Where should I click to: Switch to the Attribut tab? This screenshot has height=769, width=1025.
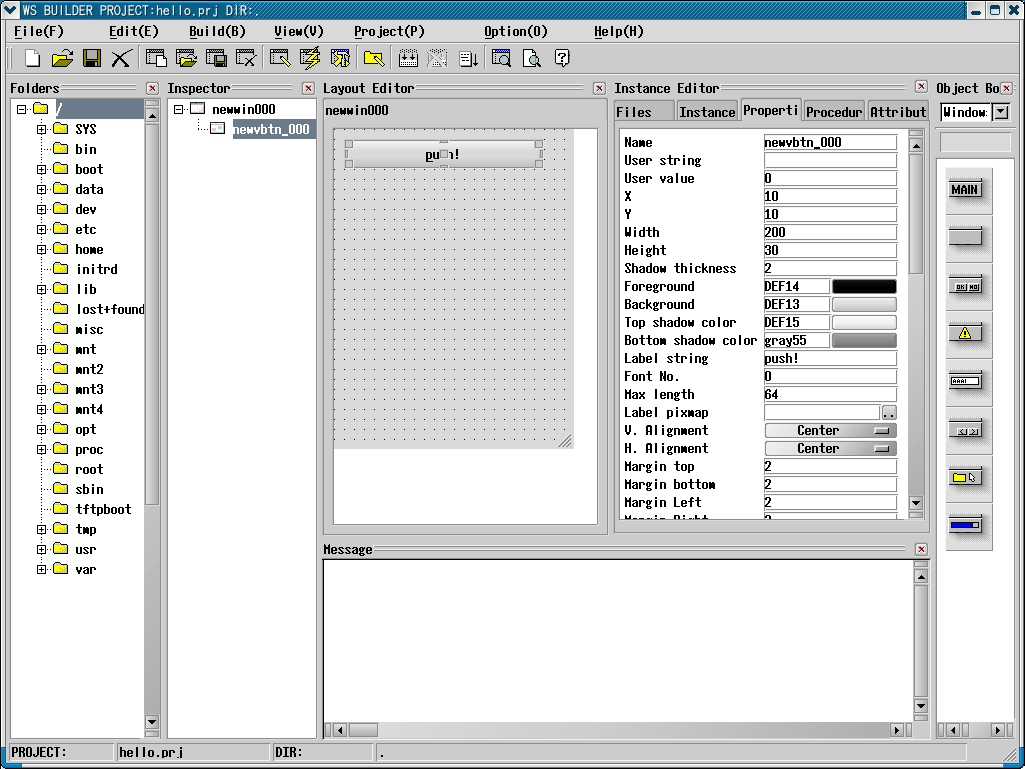[x=898, y=112]
